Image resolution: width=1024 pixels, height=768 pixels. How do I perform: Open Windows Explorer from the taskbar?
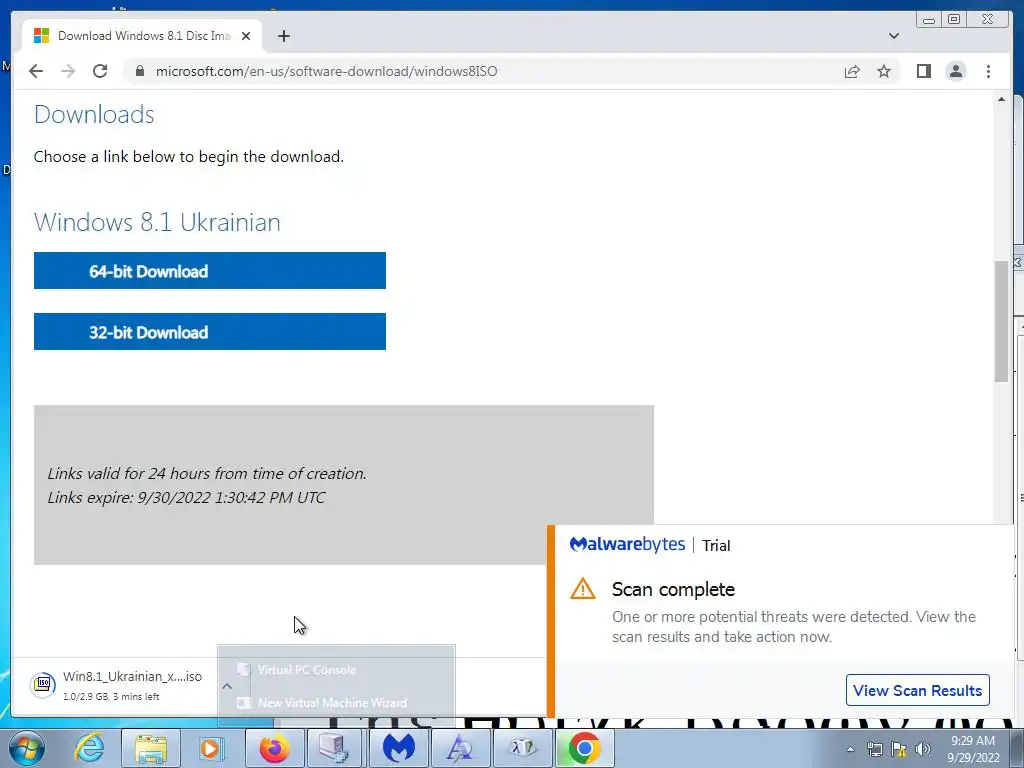[151, 748]
